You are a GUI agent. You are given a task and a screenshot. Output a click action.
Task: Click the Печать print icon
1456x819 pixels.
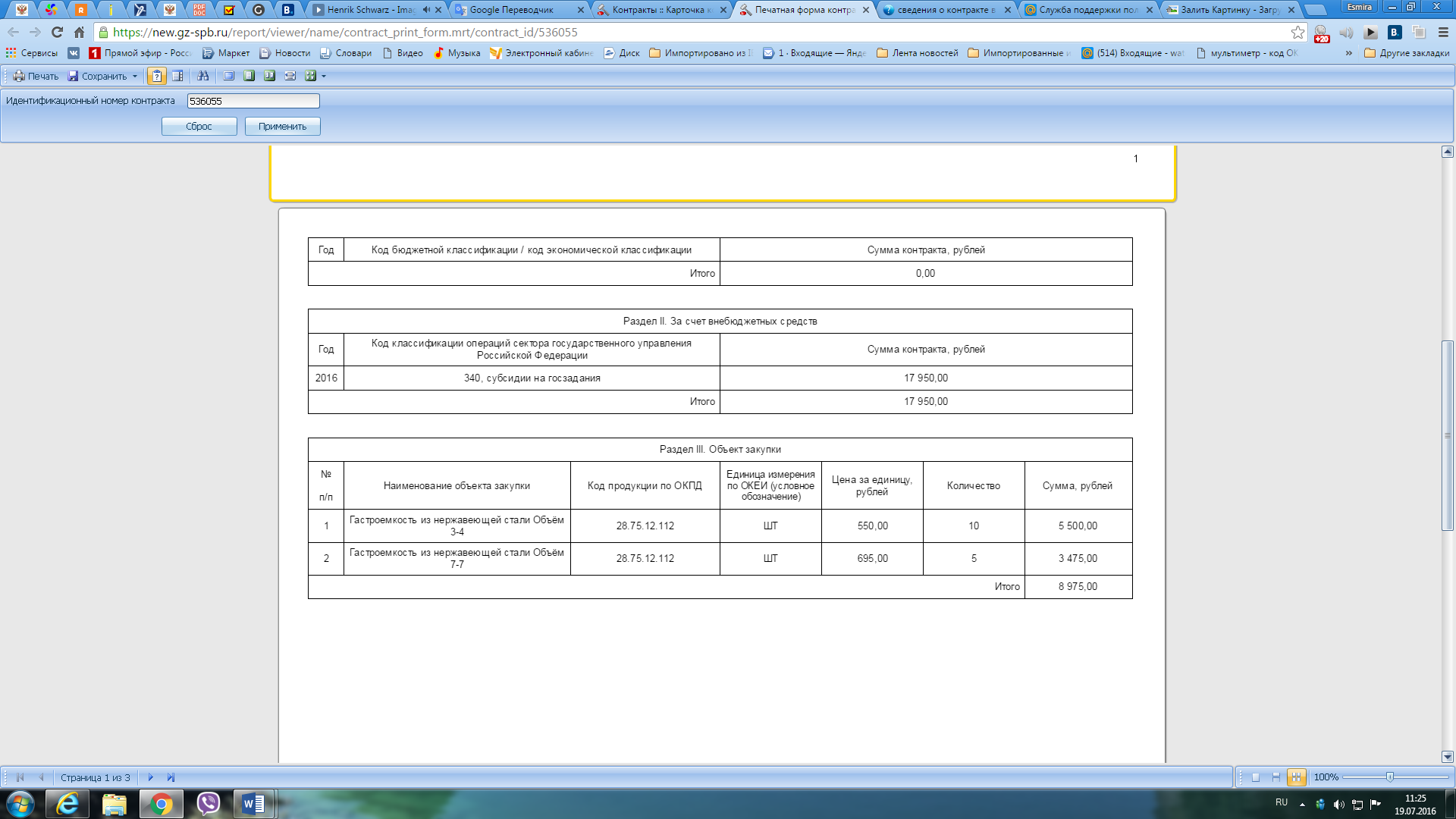(x=19, y=76)
